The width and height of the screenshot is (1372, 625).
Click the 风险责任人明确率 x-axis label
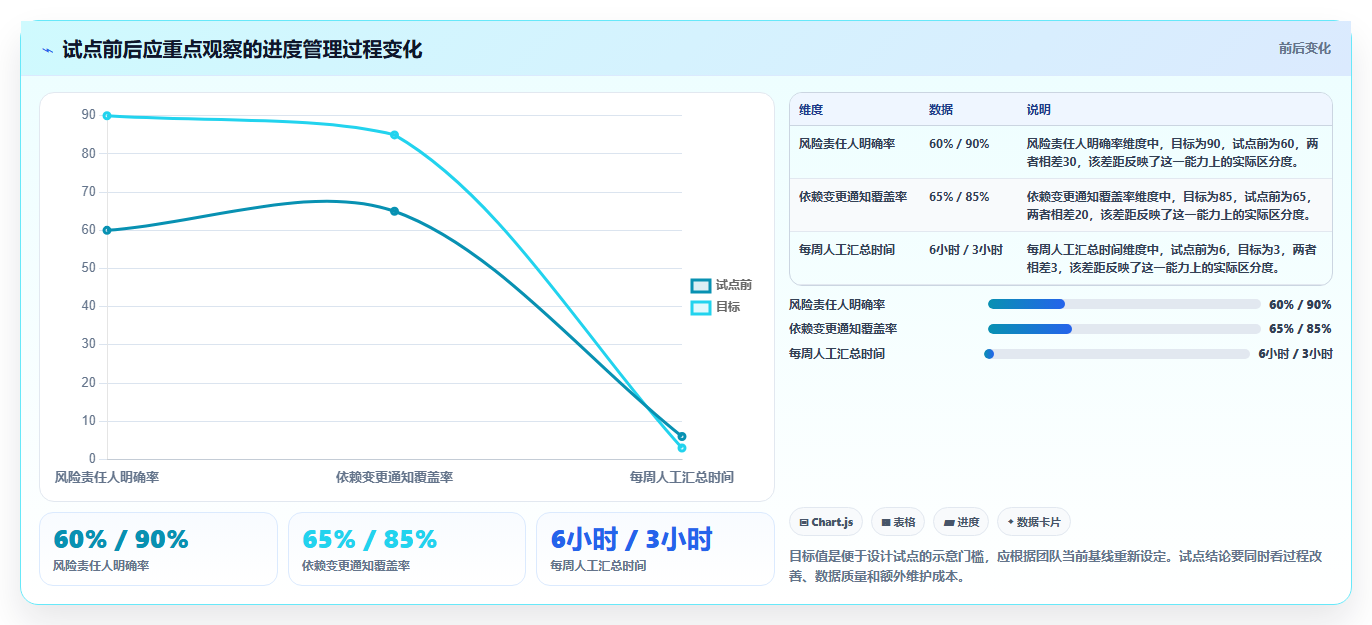pos(107,478)
